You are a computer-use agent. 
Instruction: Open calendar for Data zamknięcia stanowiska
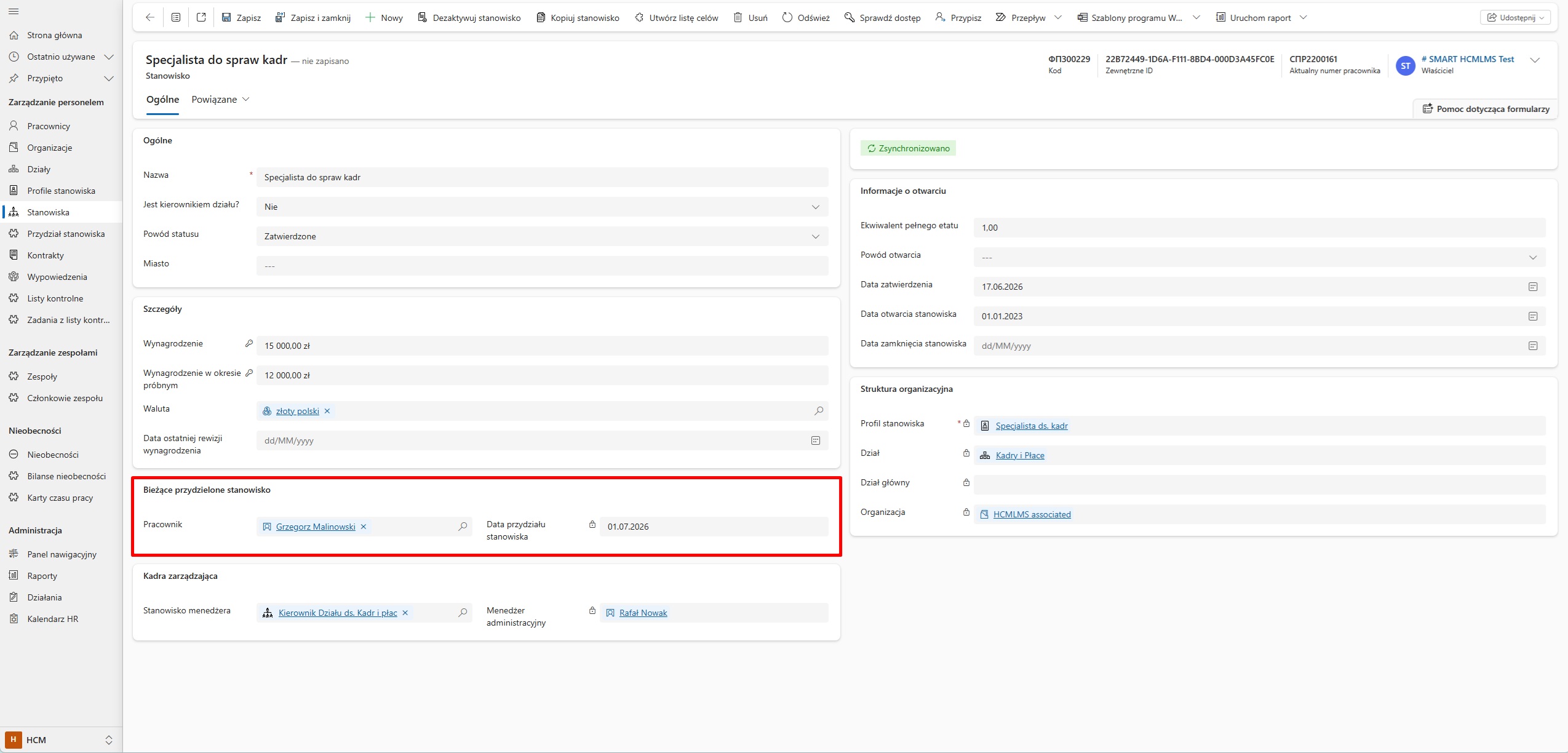[1533, 346]
